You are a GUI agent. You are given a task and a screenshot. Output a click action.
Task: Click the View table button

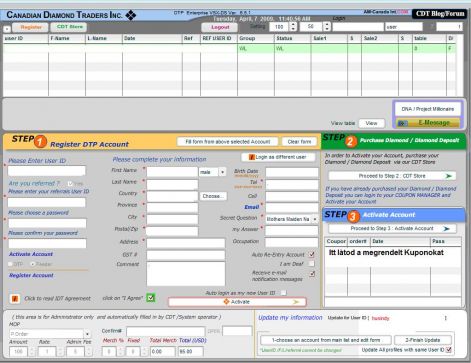click(x=371, y=123)
